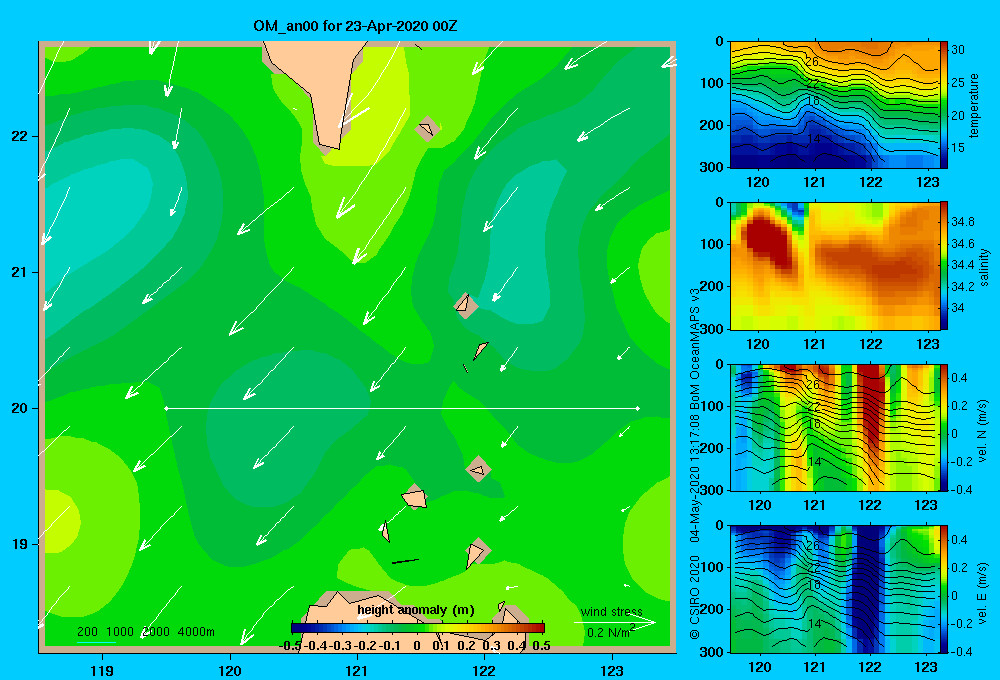Click the salinity color scale bar

click(x=944, y=266)
